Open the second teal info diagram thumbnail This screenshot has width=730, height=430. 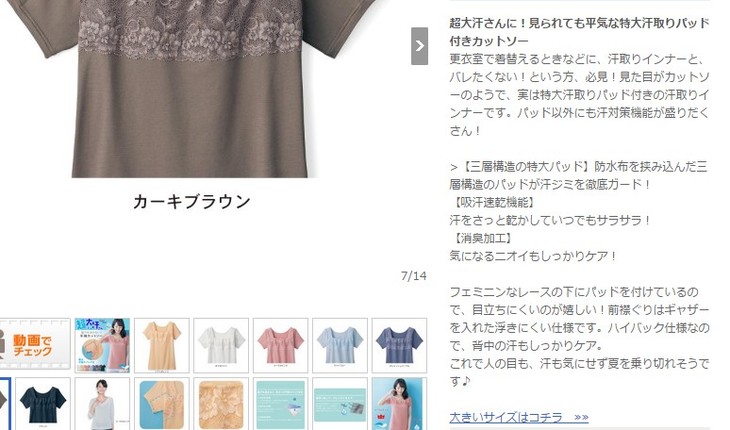(340, 404)
